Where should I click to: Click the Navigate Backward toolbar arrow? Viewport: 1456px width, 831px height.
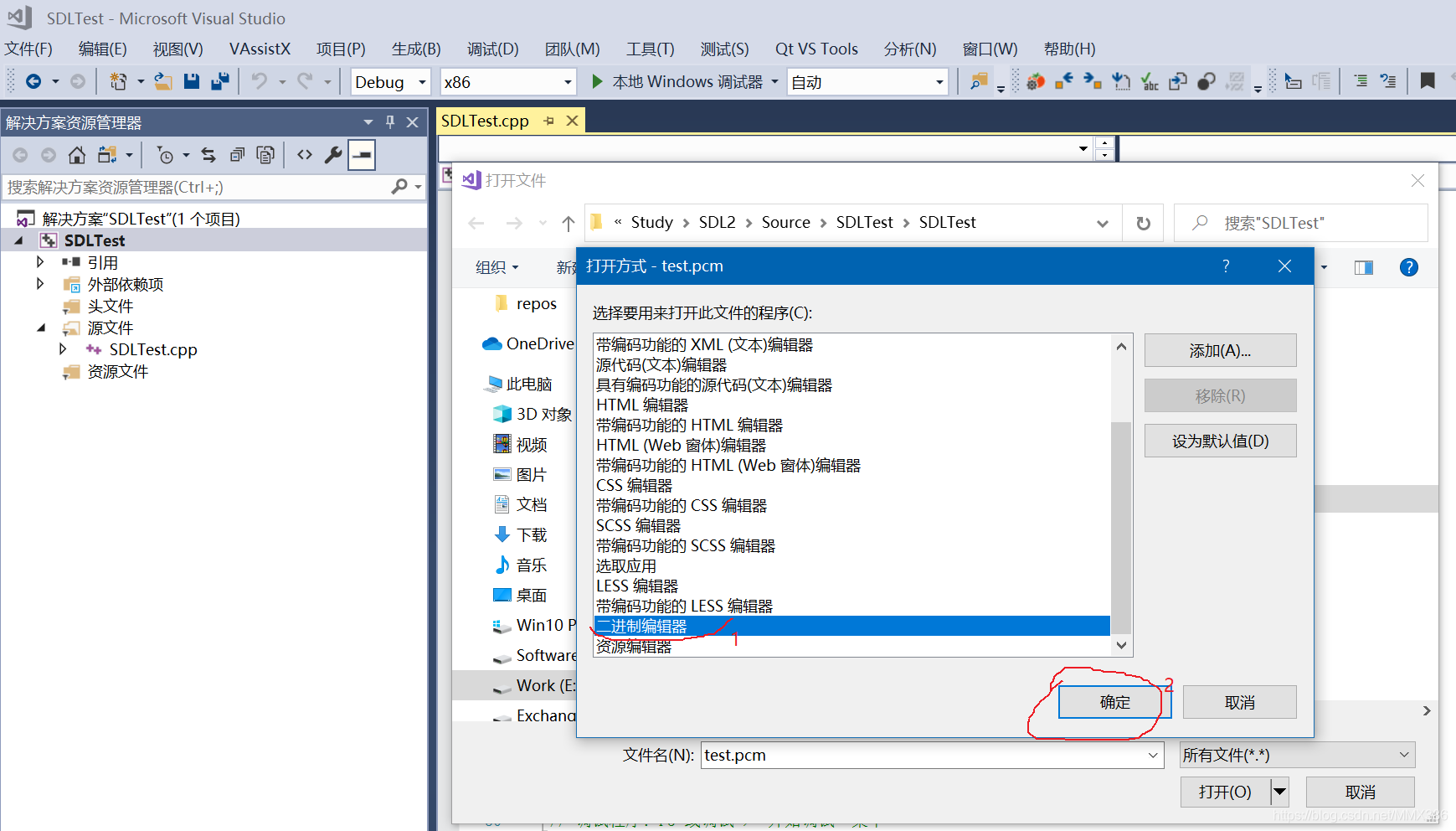(x=33, y=81)
